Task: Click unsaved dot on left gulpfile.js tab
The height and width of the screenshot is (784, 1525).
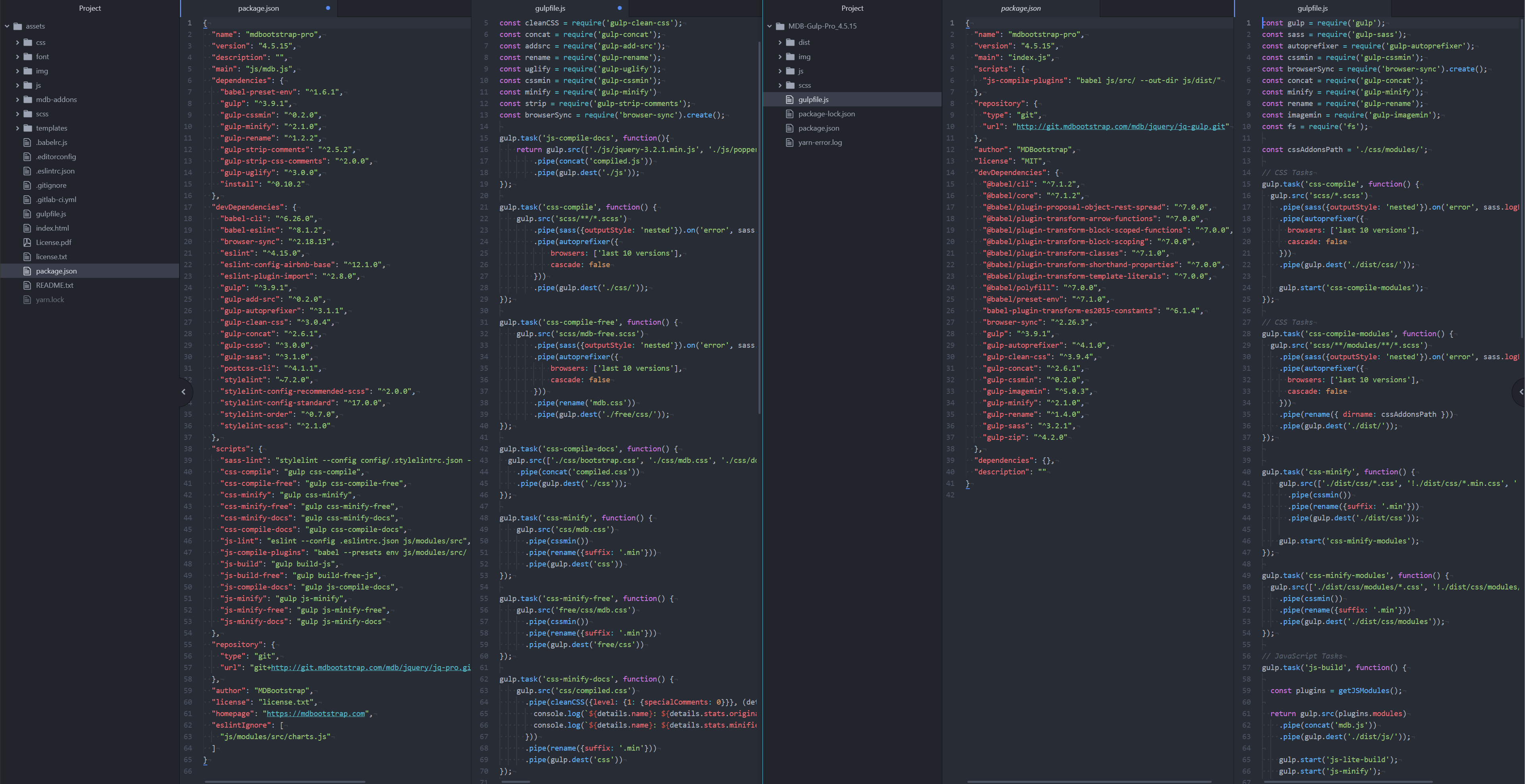Action: pos(619,8)
